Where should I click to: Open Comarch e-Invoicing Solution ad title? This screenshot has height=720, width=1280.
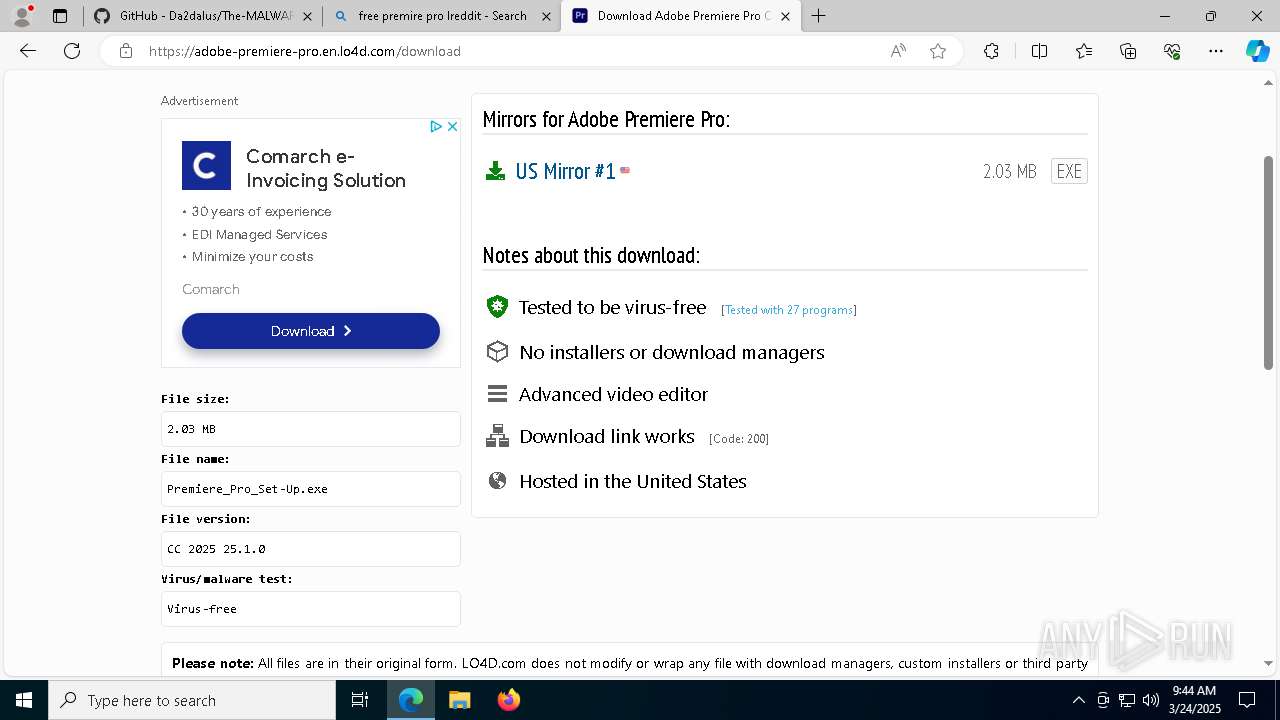coord(326,168)
